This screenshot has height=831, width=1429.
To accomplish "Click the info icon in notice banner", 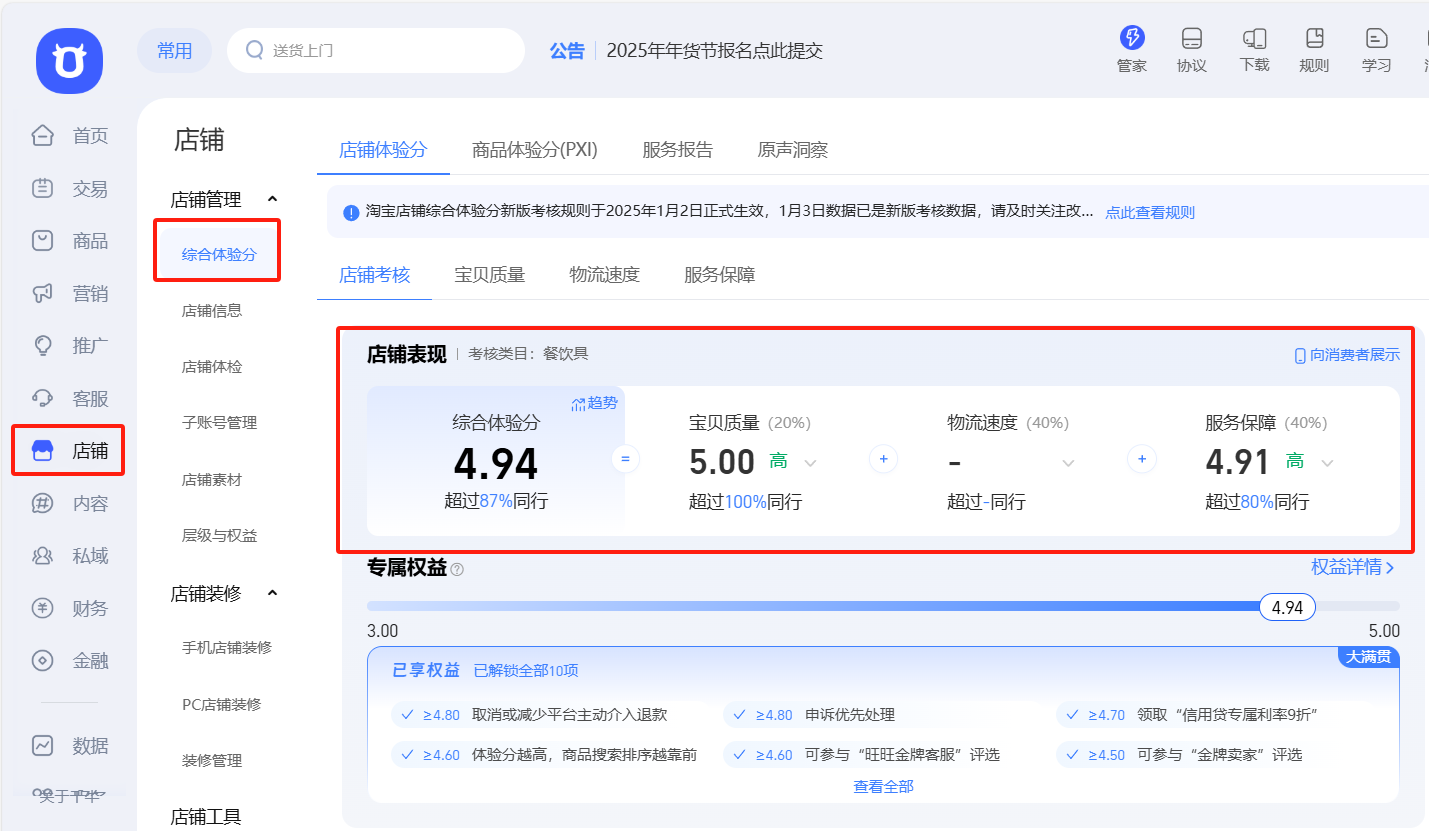I will pos(351,212).
